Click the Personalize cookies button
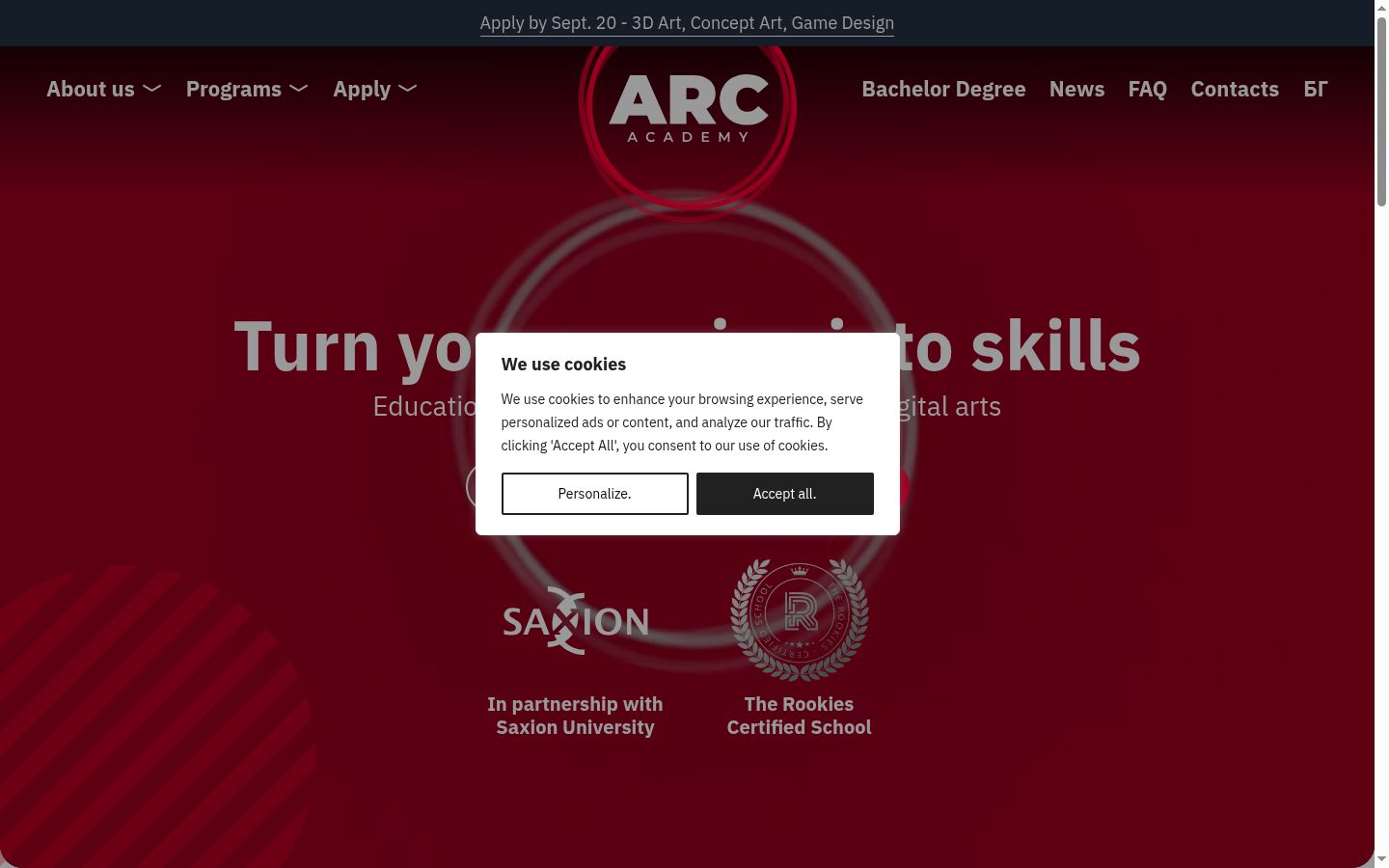 pyautogui.click(x=595, y=494)
